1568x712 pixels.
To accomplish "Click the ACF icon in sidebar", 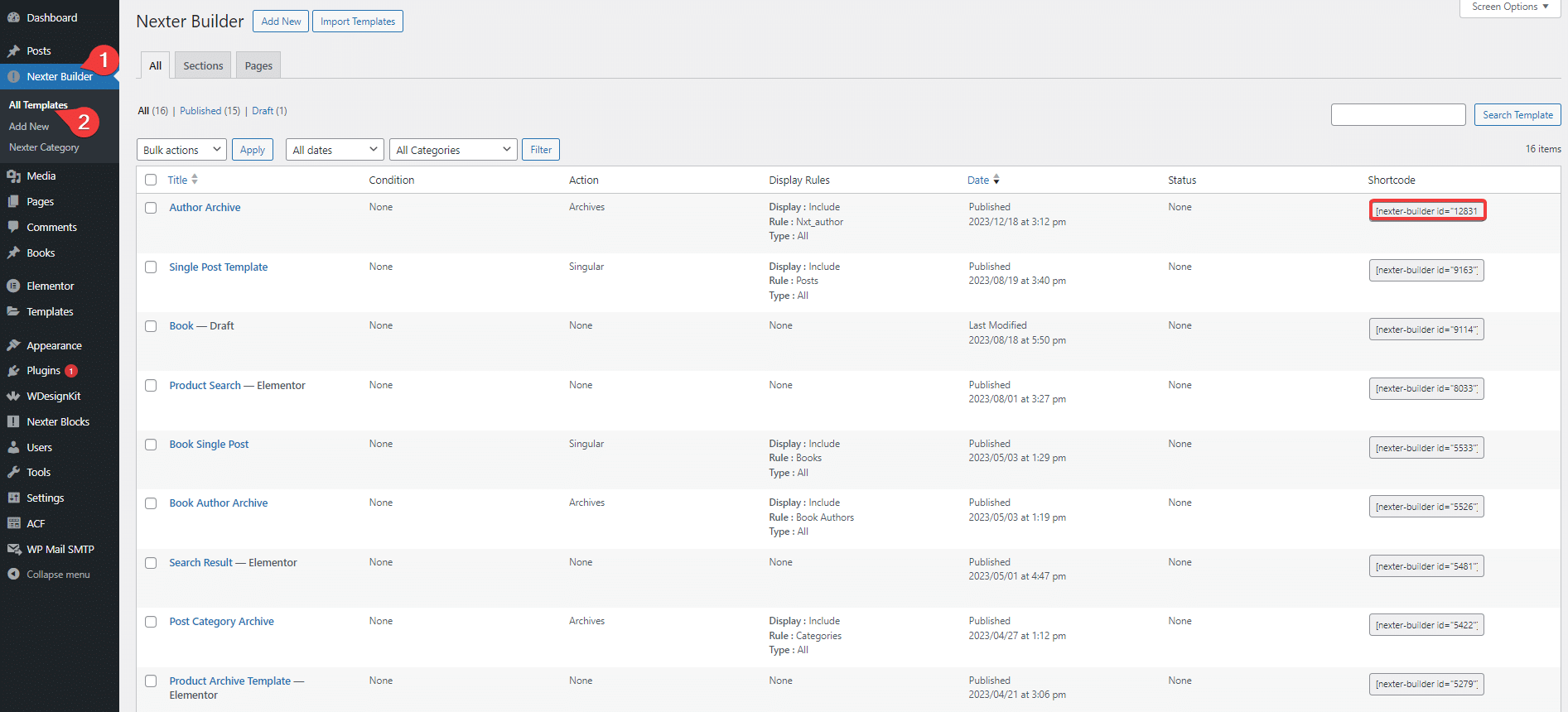I will (x=13, y=523).
